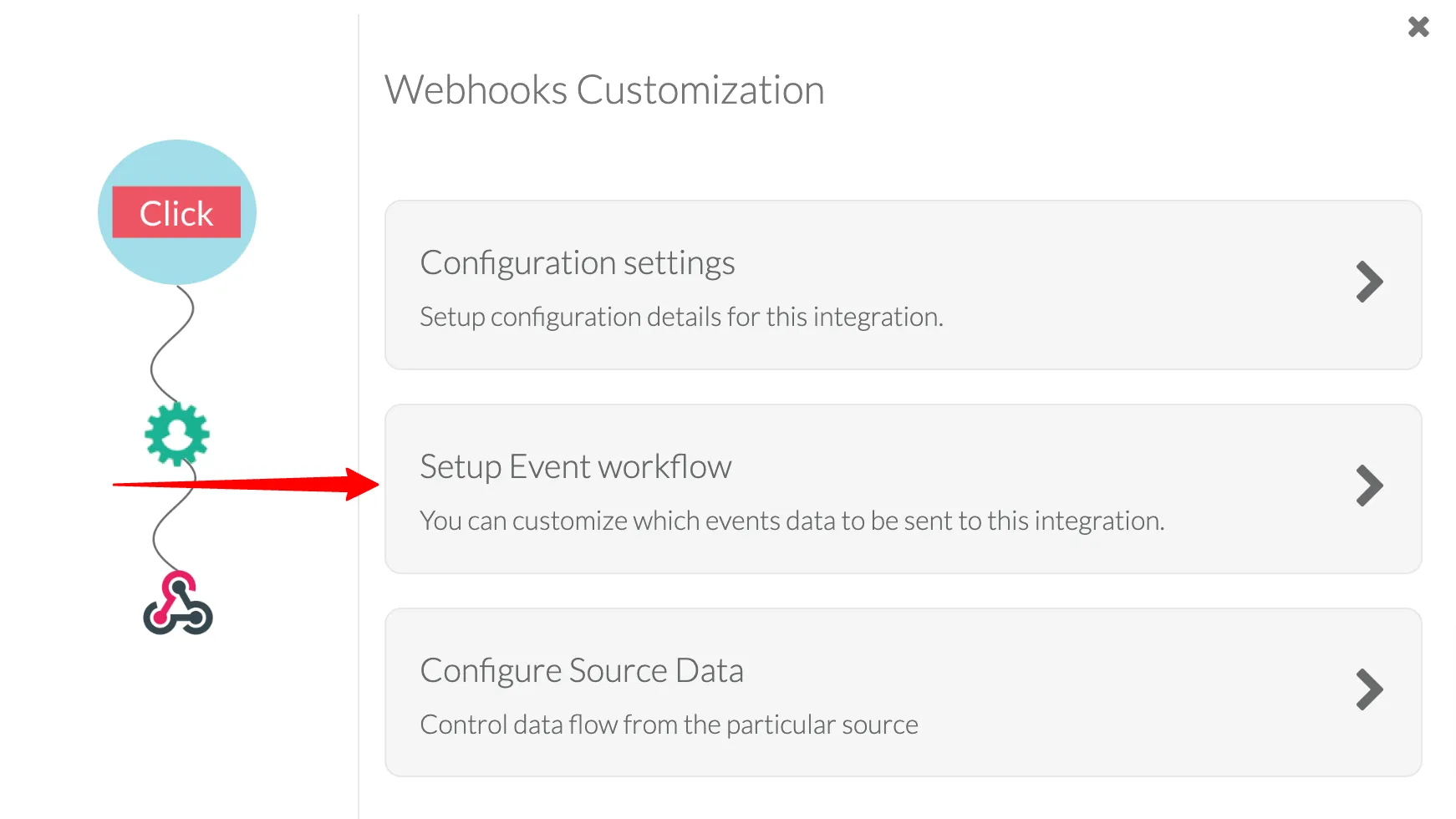Viewport: 1456px width, 819px height.
Task: Click the red arrow pointing to Event workflow
Action: coord(246,484)
